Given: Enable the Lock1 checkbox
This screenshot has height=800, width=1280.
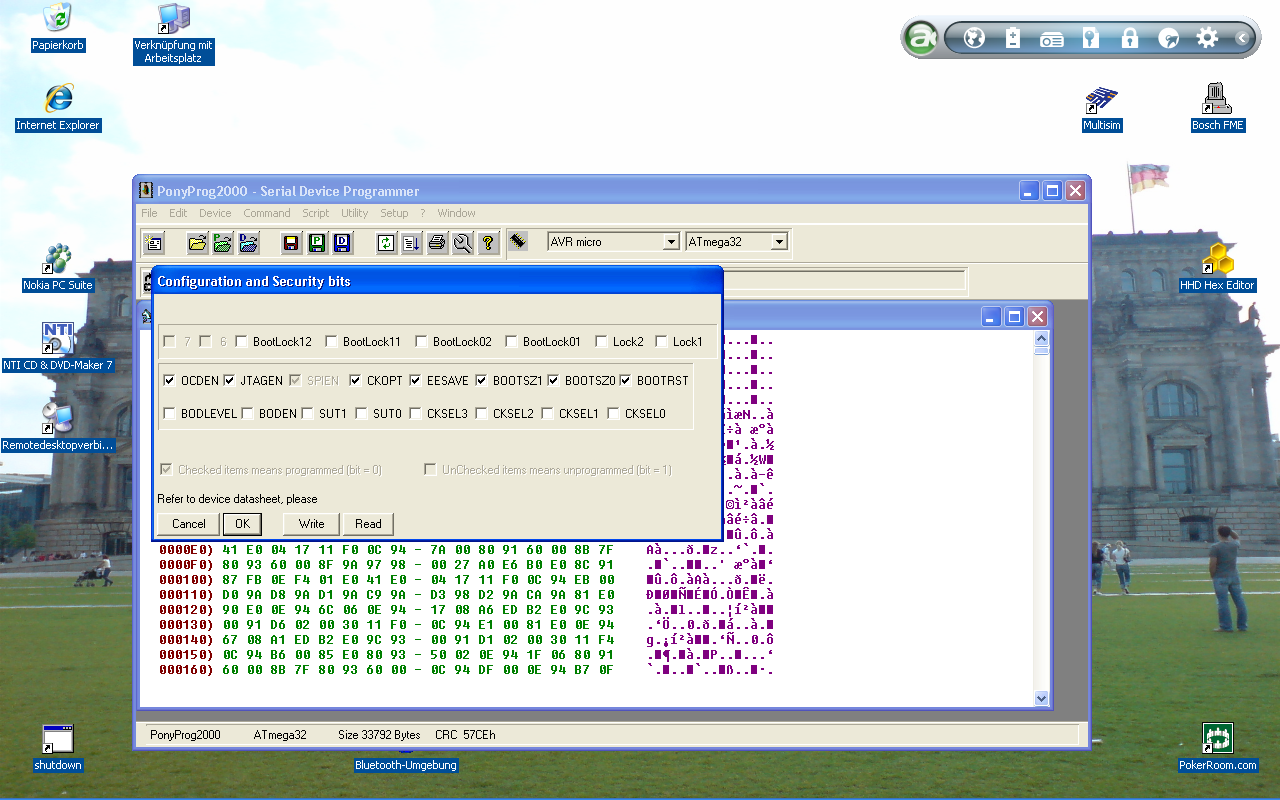Looking at the screenshot, I should point(661,341).
